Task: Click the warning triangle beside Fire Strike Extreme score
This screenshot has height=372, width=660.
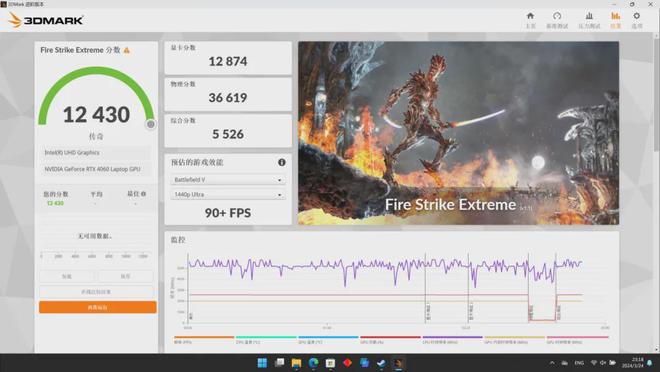Action: coord(127,50)
